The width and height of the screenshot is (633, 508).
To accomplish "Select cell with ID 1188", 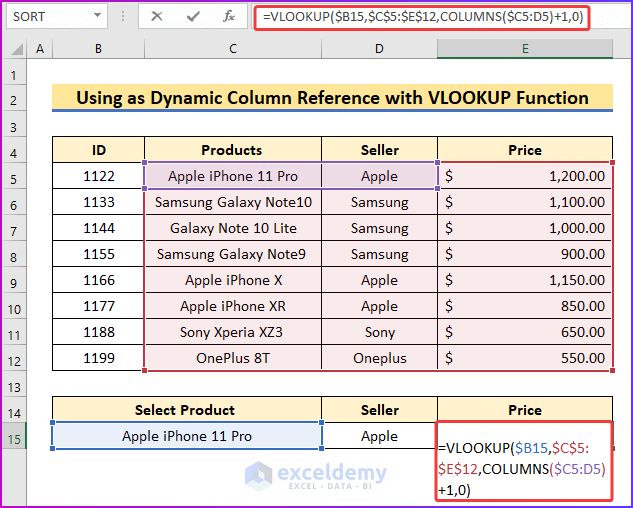I will 99,332.
